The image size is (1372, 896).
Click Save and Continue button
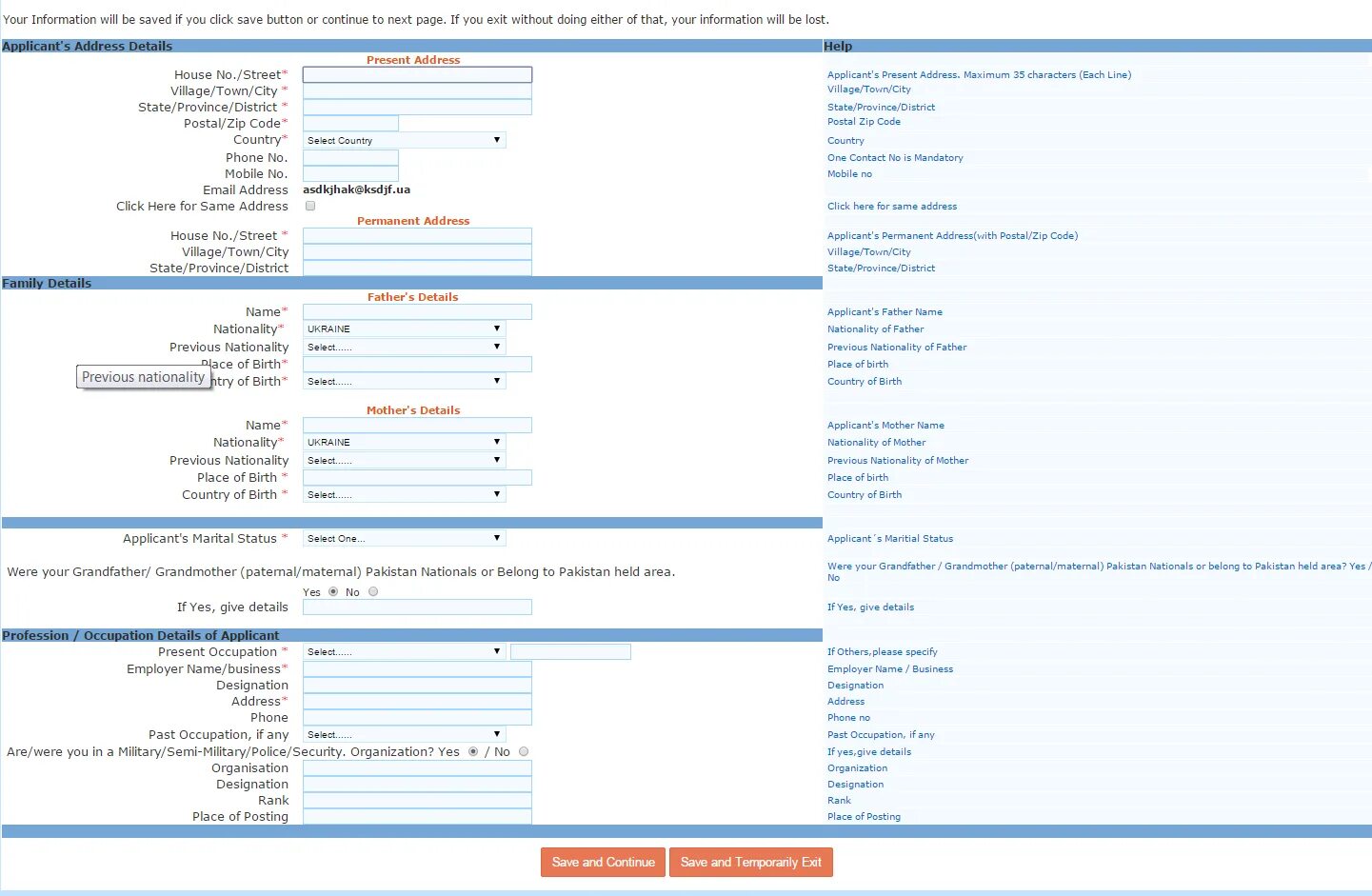[603, 862]
